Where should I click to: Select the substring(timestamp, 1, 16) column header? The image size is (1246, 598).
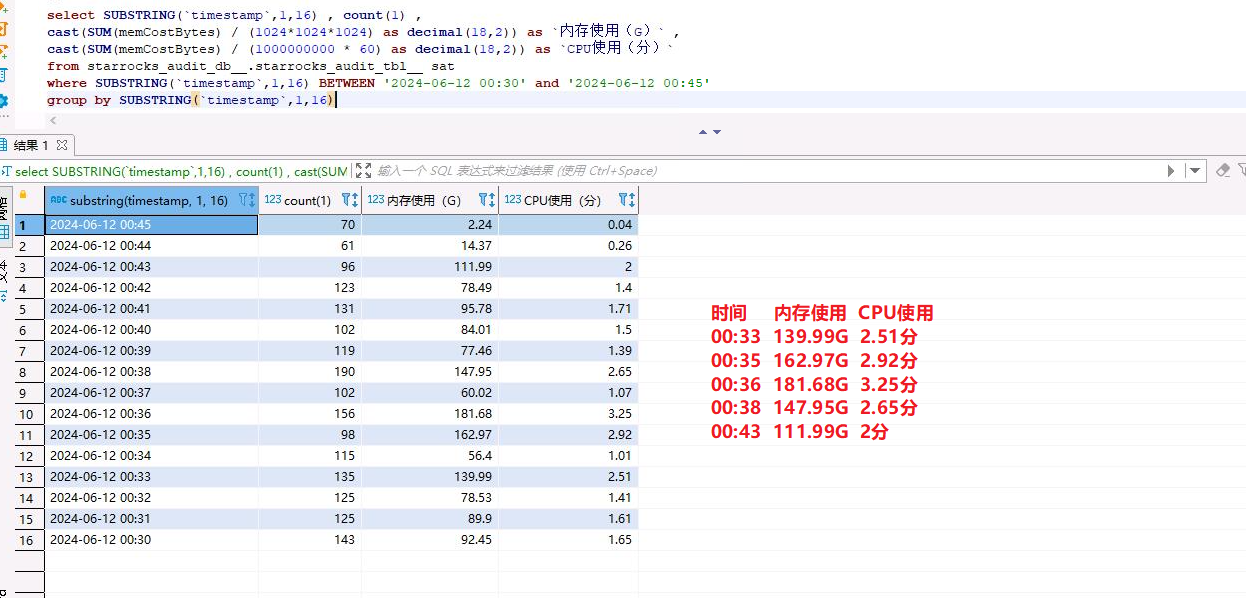tap(152, 200)
